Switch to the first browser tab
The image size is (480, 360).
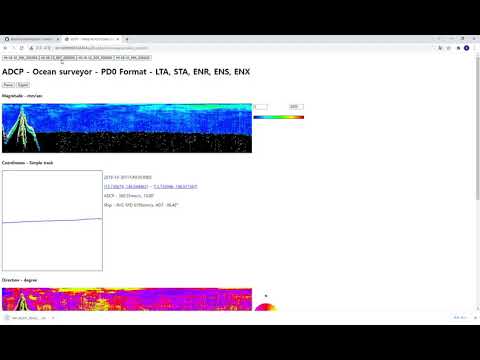[x=31, y=39]
